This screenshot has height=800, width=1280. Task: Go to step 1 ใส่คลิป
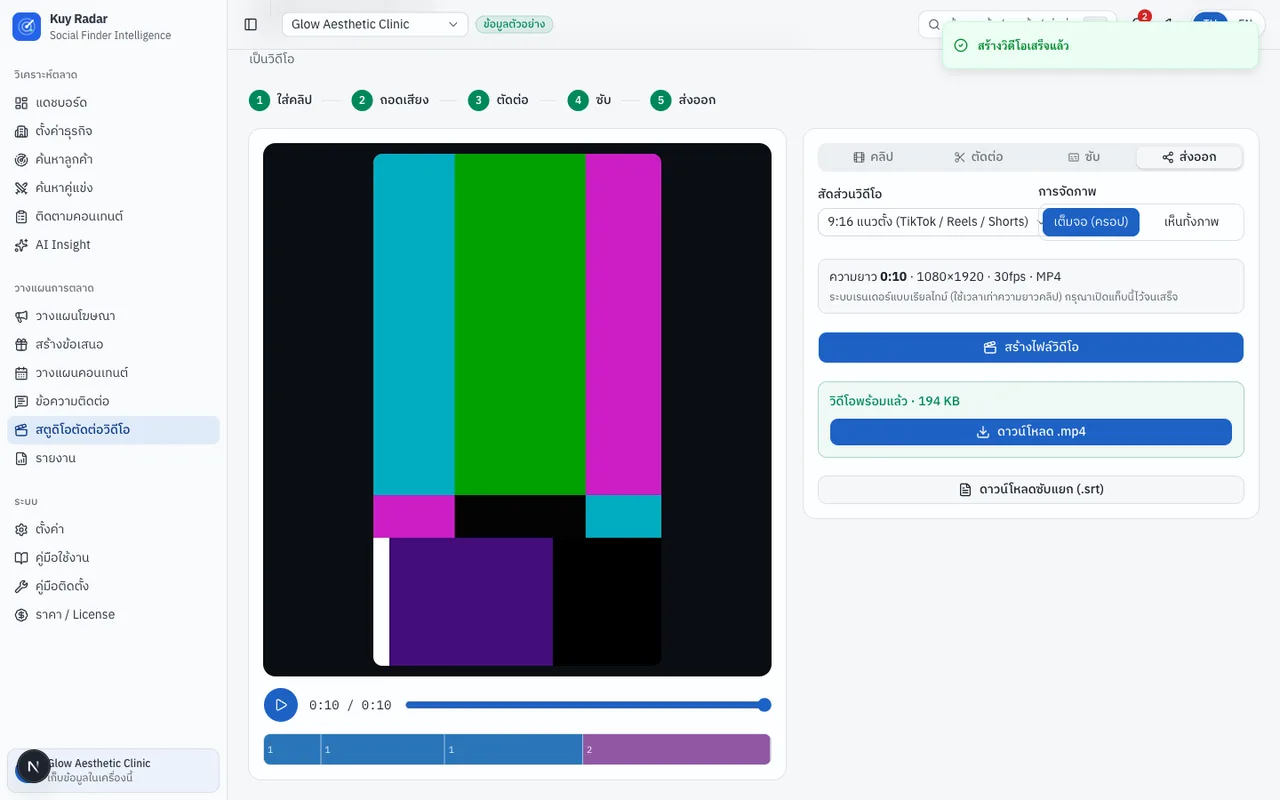281,100
